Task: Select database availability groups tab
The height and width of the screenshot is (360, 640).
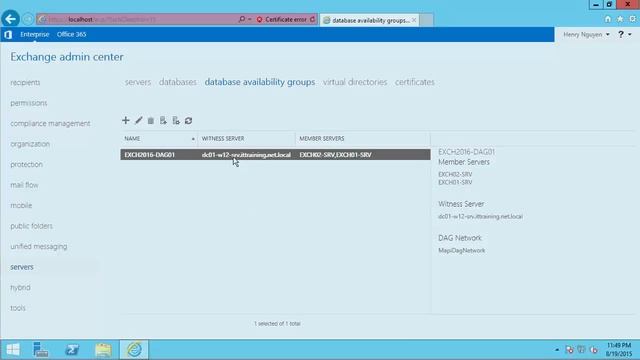Action: coord(260,82)
